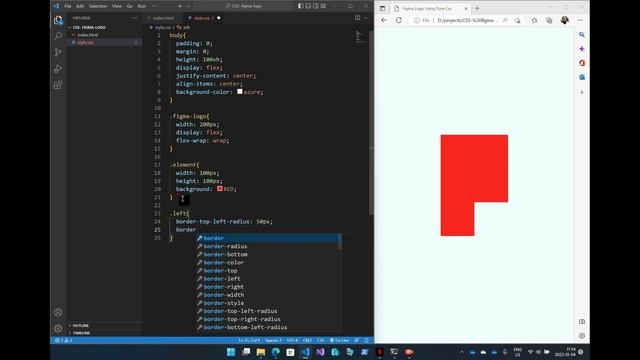The width and height of the screenshot is (640, 360).
Task: Open the Windows Start button
Action: (x=231, y=352)
